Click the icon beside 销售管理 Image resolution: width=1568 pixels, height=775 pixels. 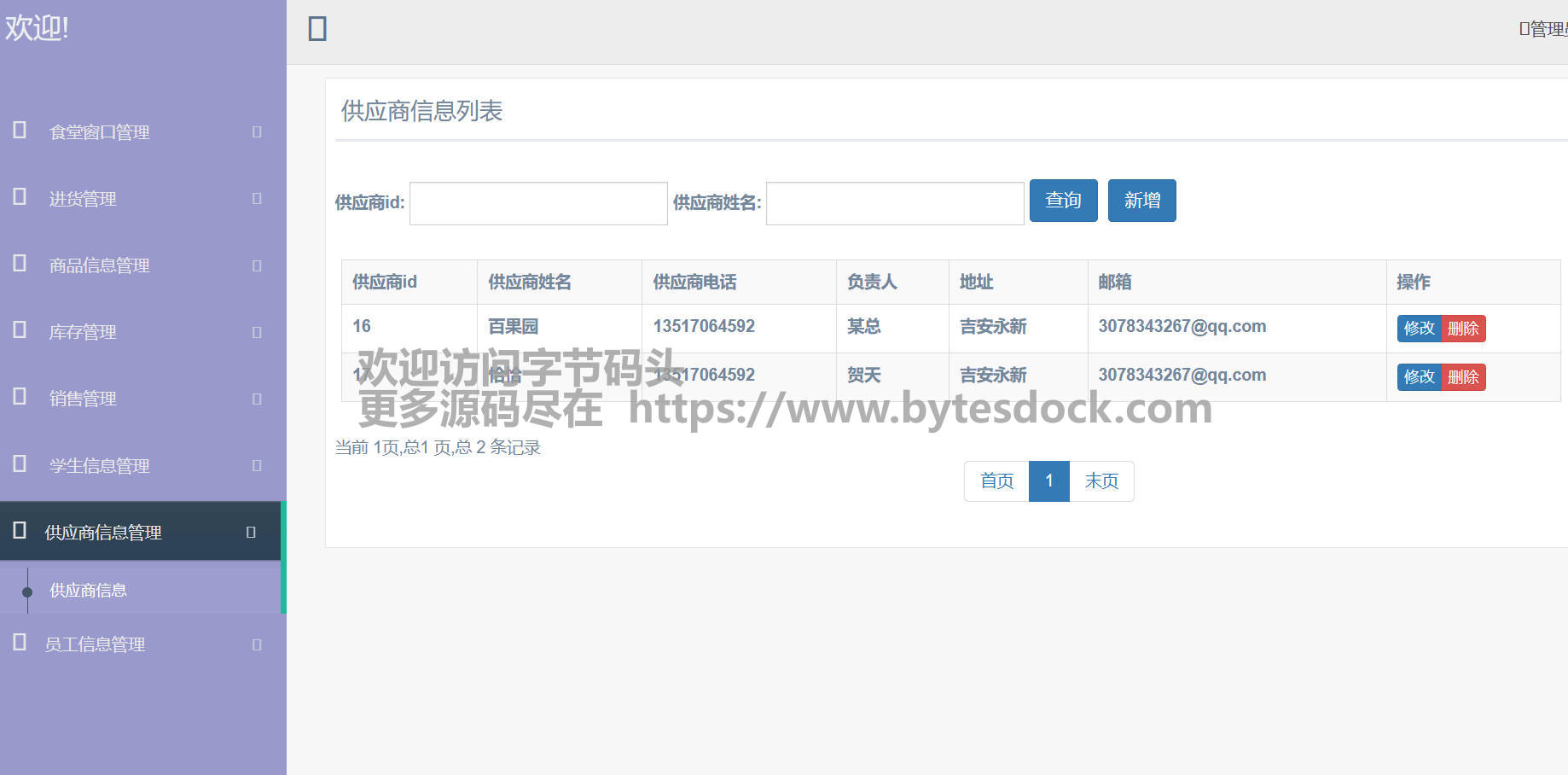click(20, 397)
